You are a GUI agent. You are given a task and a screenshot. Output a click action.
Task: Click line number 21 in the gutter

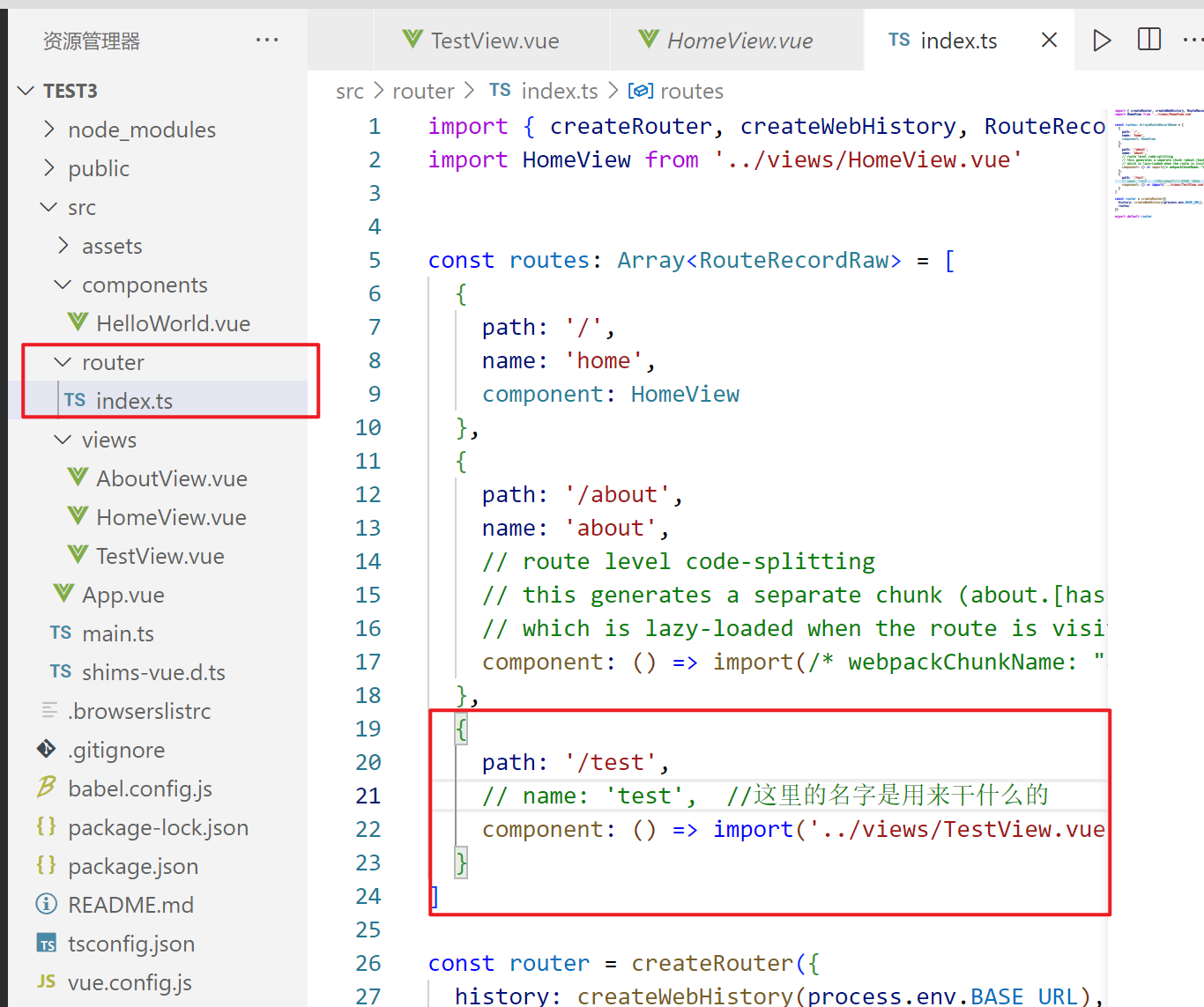click(368, 796)
